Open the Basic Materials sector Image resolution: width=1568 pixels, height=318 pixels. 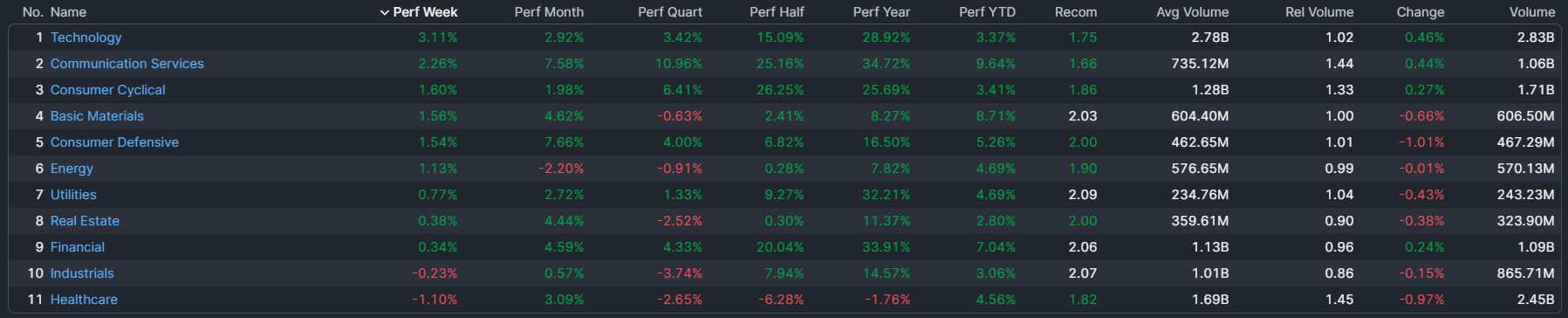pos(97,116)
